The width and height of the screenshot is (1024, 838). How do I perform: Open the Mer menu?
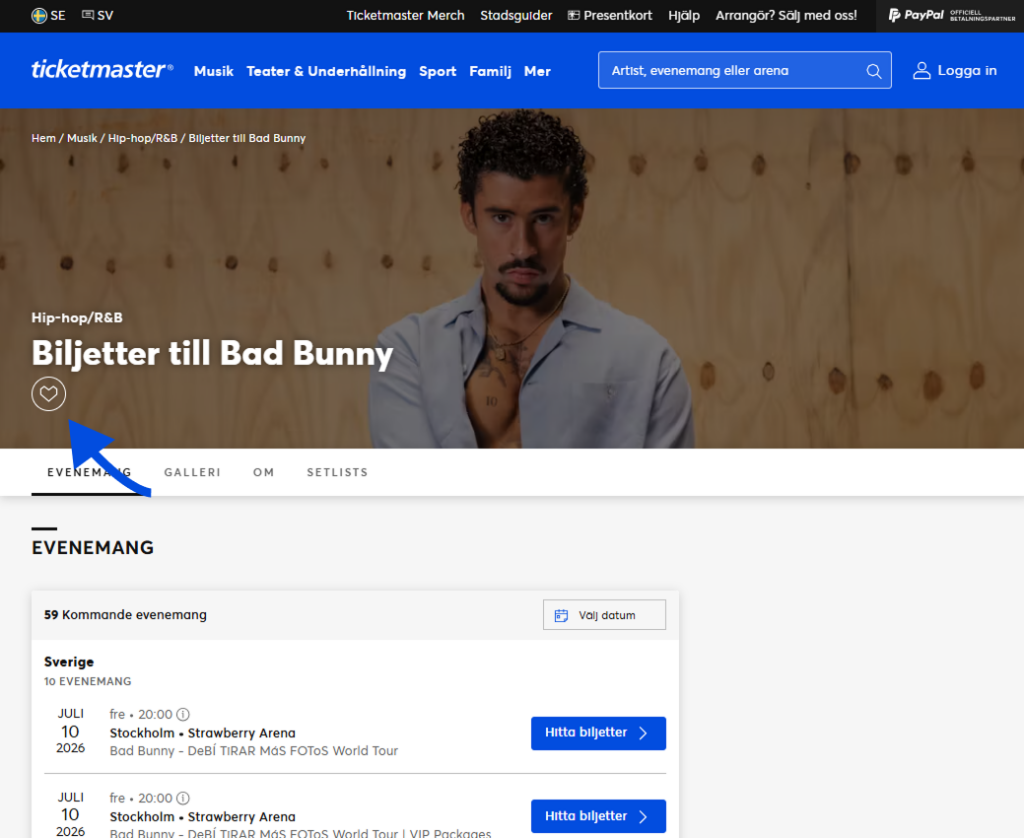click(537, 71)
